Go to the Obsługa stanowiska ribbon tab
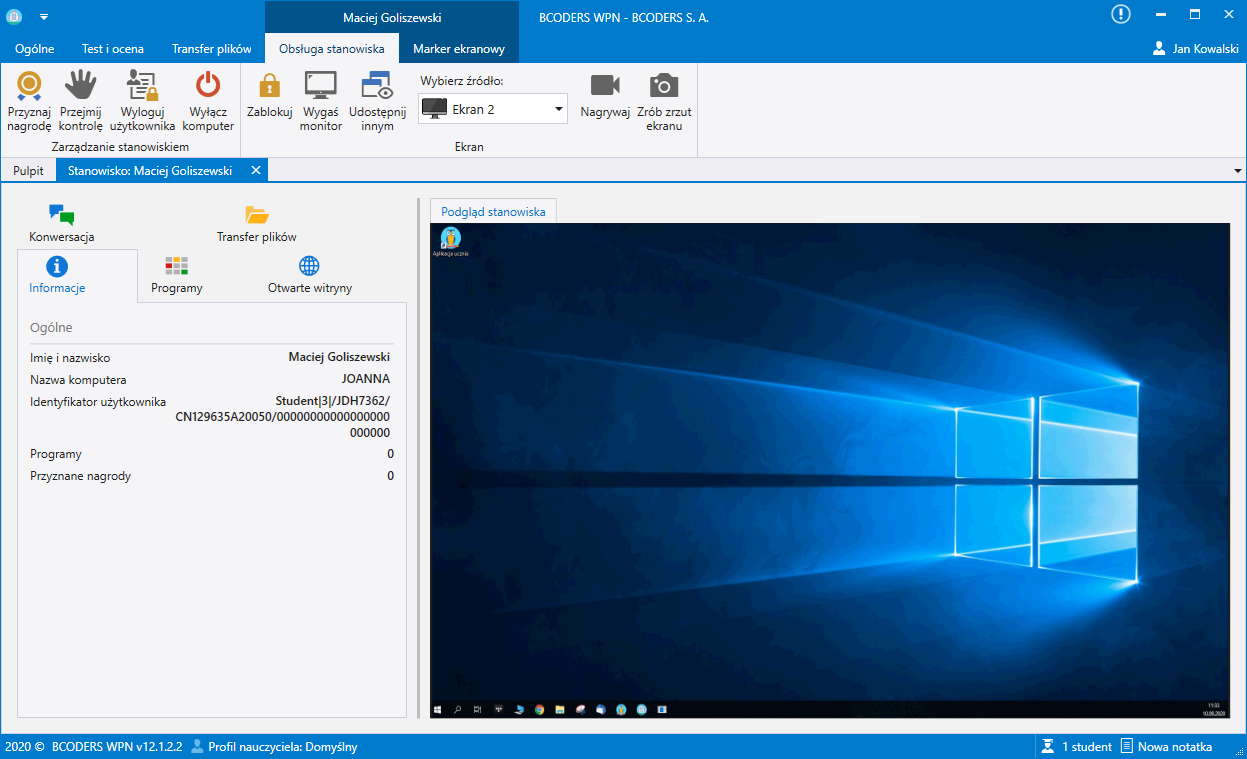This screenshot has height=759, width=1247. 332,48
